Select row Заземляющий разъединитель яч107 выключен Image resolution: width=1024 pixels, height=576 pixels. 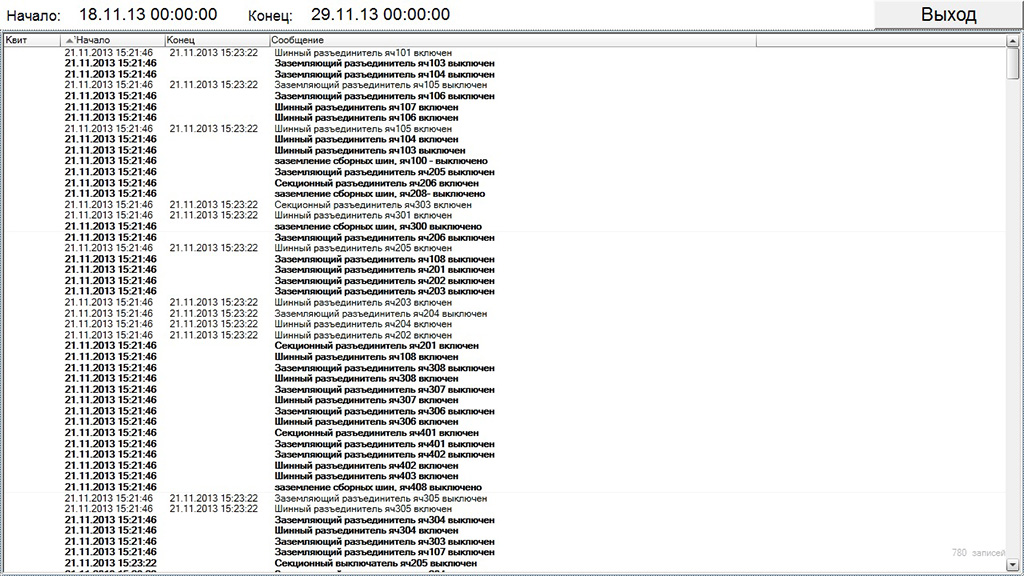pyautogui.click(x=504, y=552)
